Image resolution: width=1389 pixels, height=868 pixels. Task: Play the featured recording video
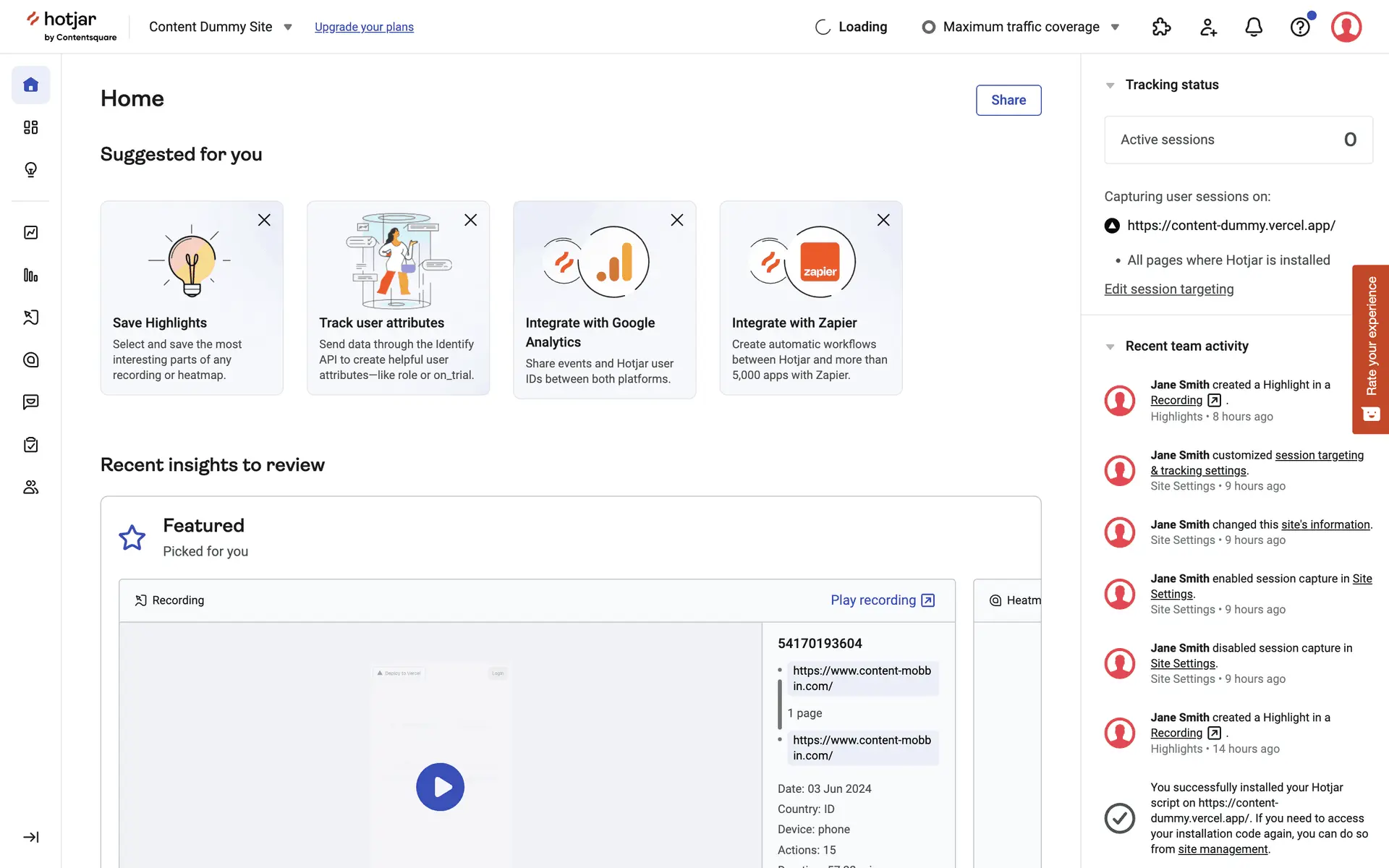[x=440, y=787]
